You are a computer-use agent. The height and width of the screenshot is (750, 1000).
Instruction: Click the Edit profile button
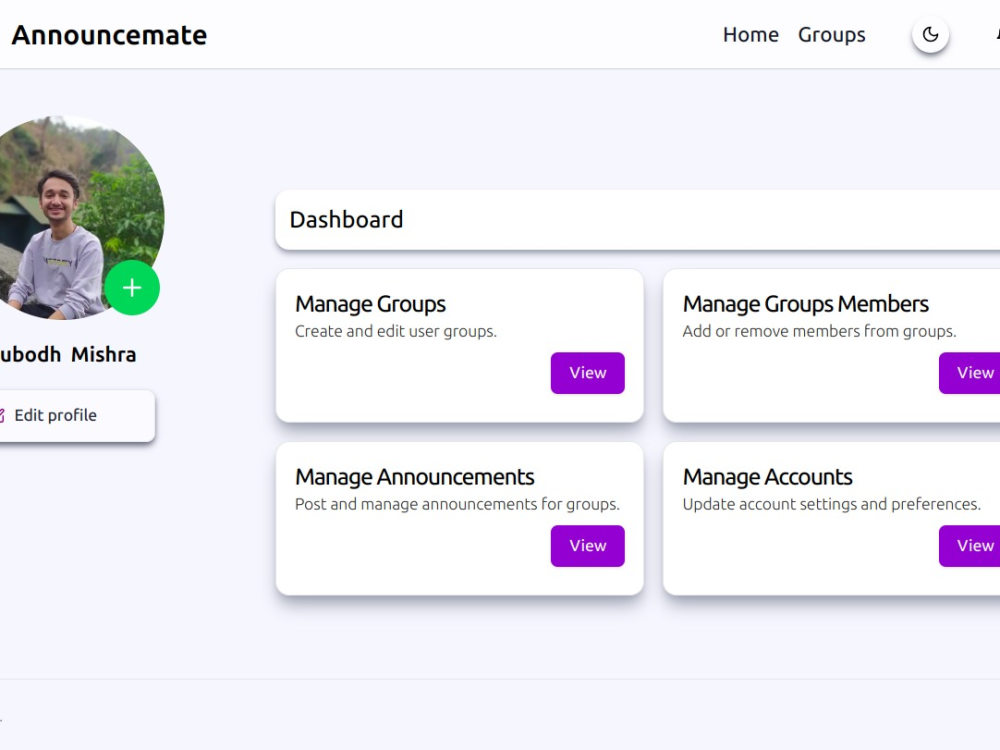(x=75, y=415)
